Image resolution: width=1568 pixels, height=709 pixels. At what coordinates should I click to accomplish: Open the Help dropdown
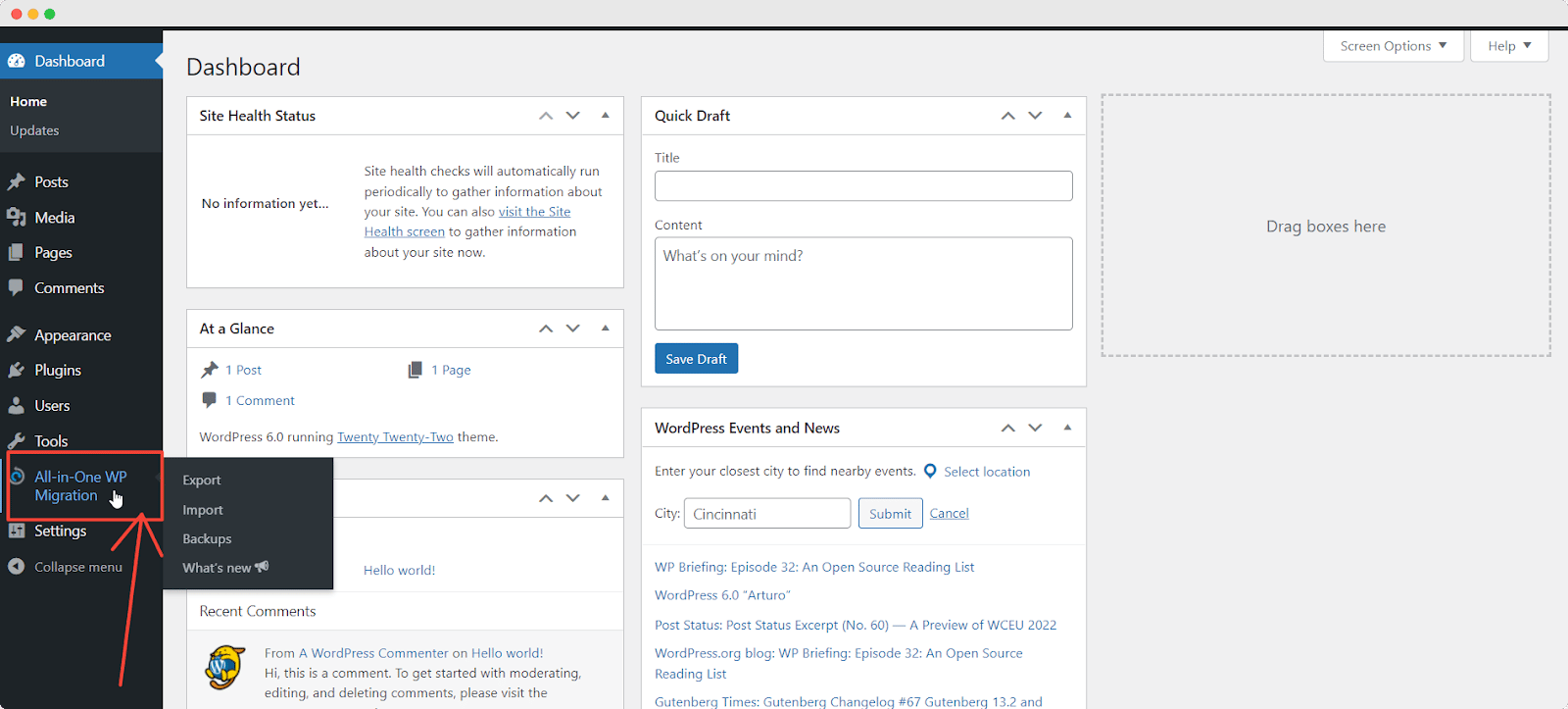click(1509, 46)
